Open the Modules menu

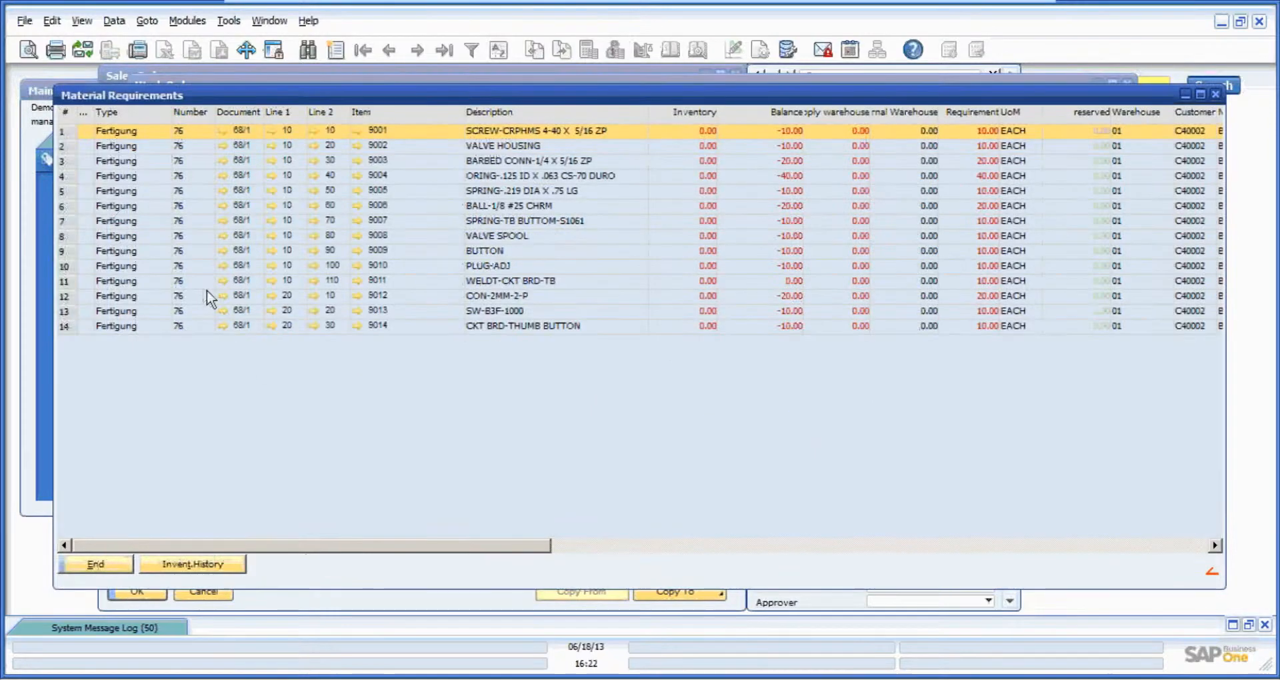187,20
